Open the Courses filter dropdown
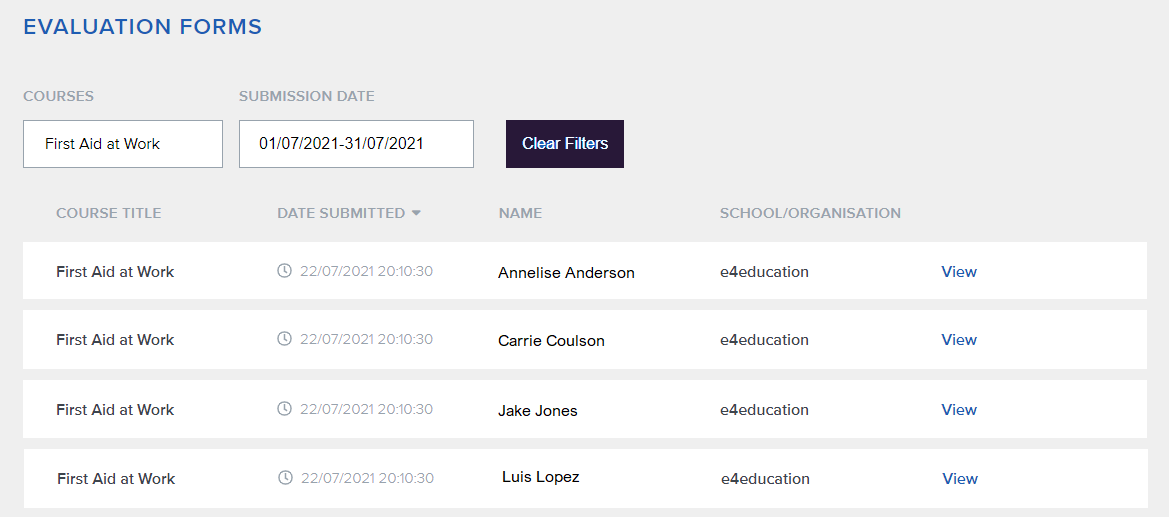This screenshot has width=1169, height=517. pyautogui.click(x=123, y=144)
